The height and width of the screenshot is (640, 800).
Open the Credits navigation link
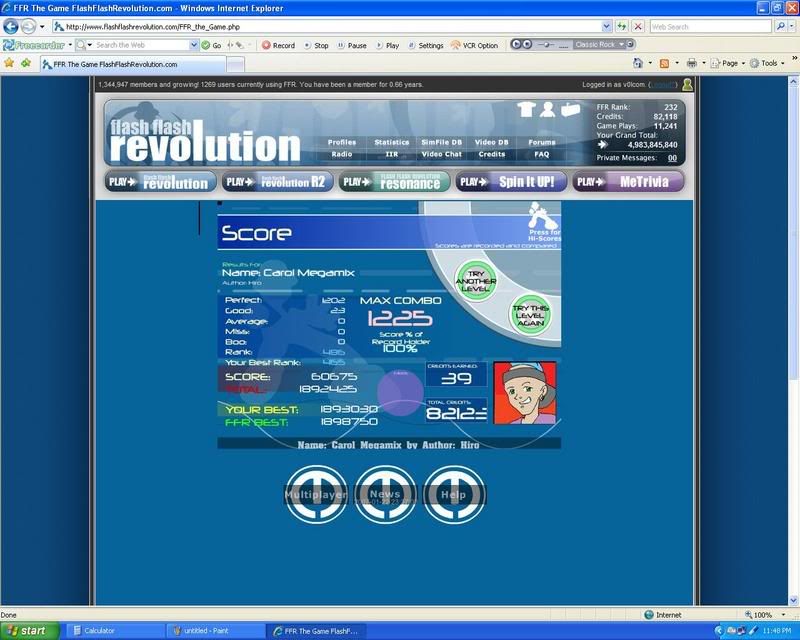click(x=491, y=154)
